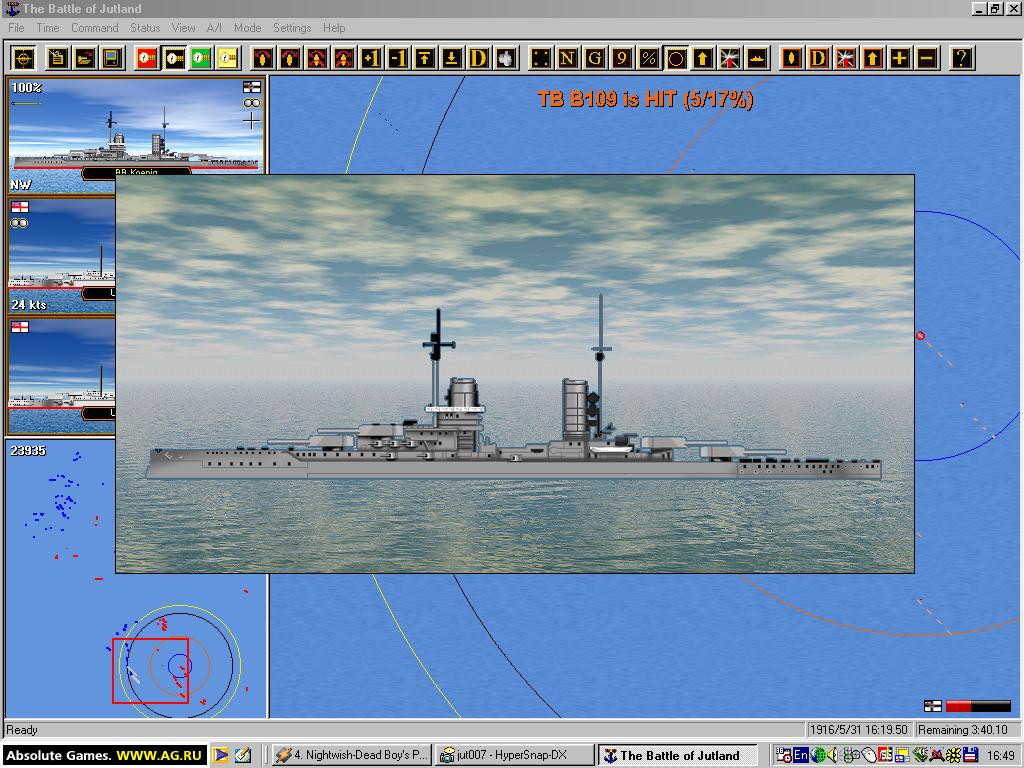Select the black time-speed clock icon
Viewport: 1024px width, 768px height.
(174, 58)
